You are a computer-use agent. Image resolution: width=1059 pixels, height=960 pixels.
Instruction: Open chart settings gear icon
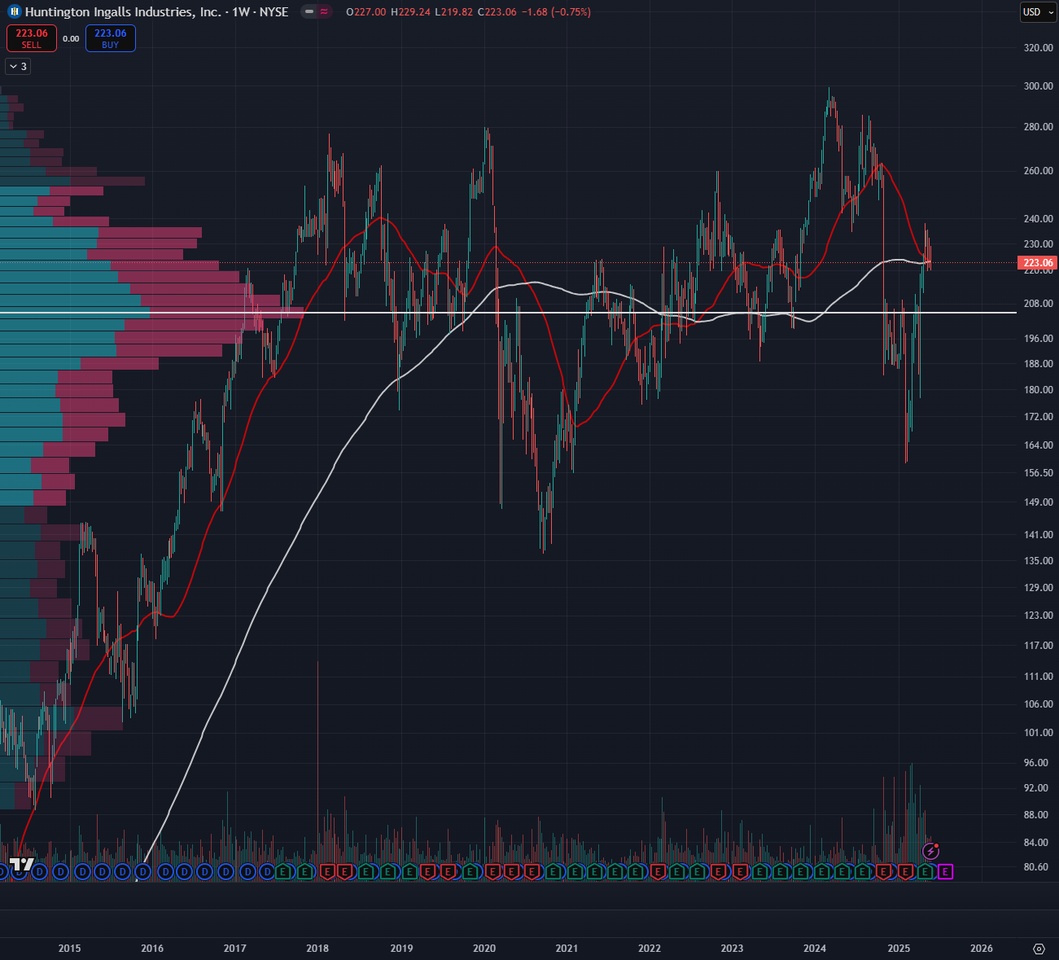click(x=1039, y=949)
